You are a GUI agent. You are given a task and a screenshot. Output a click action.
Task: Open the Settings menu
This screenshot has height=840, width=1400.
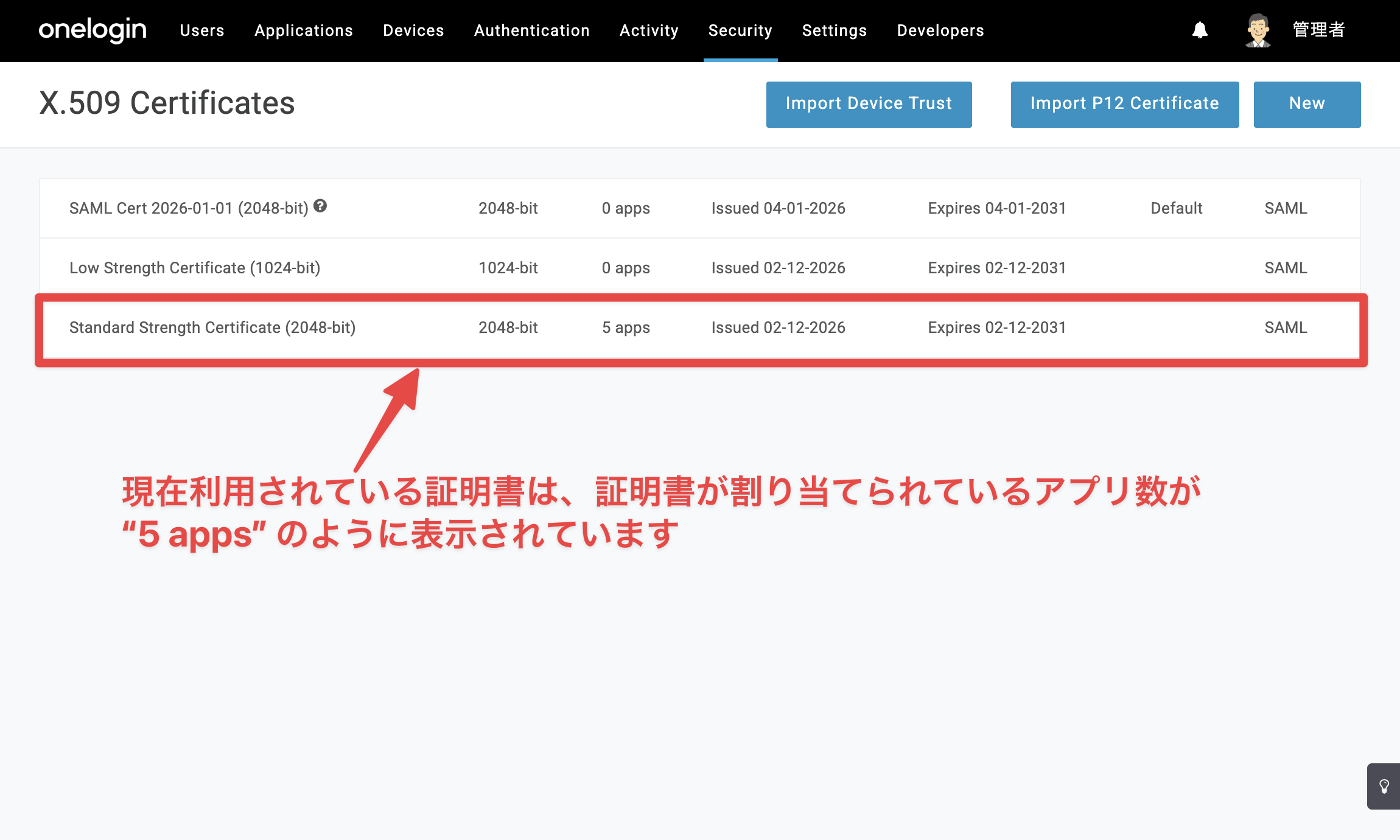[835, 30]
